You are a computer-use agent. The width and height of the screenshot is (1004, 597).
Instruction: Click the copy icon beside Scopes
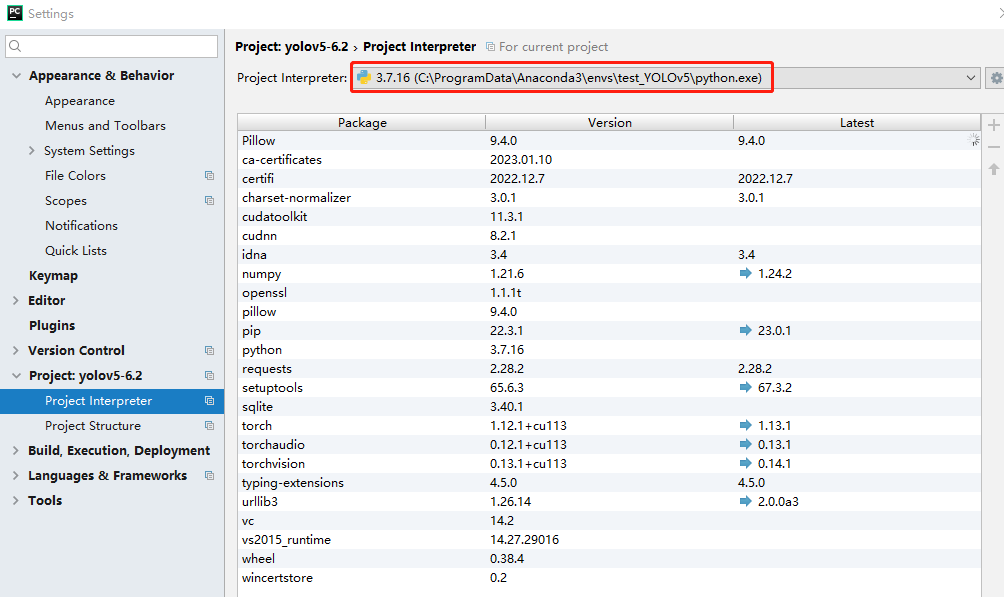[x=209, y=200]
